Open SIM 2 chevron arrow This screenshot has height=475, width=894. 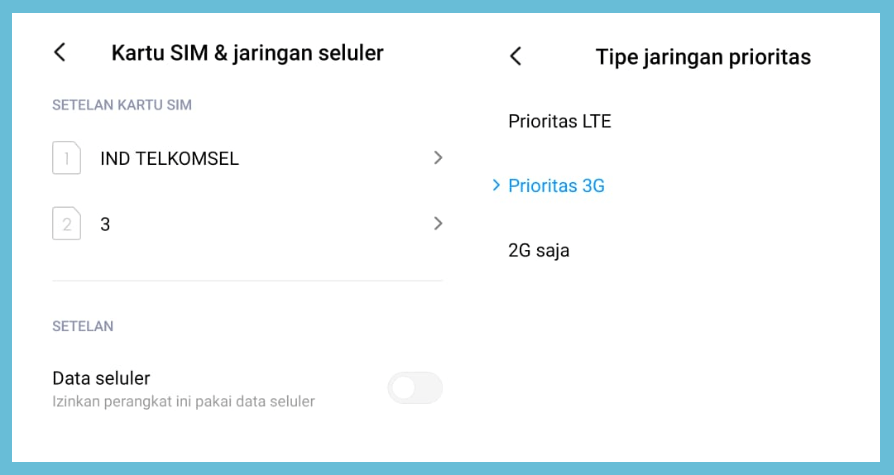[x=438, y=224]
